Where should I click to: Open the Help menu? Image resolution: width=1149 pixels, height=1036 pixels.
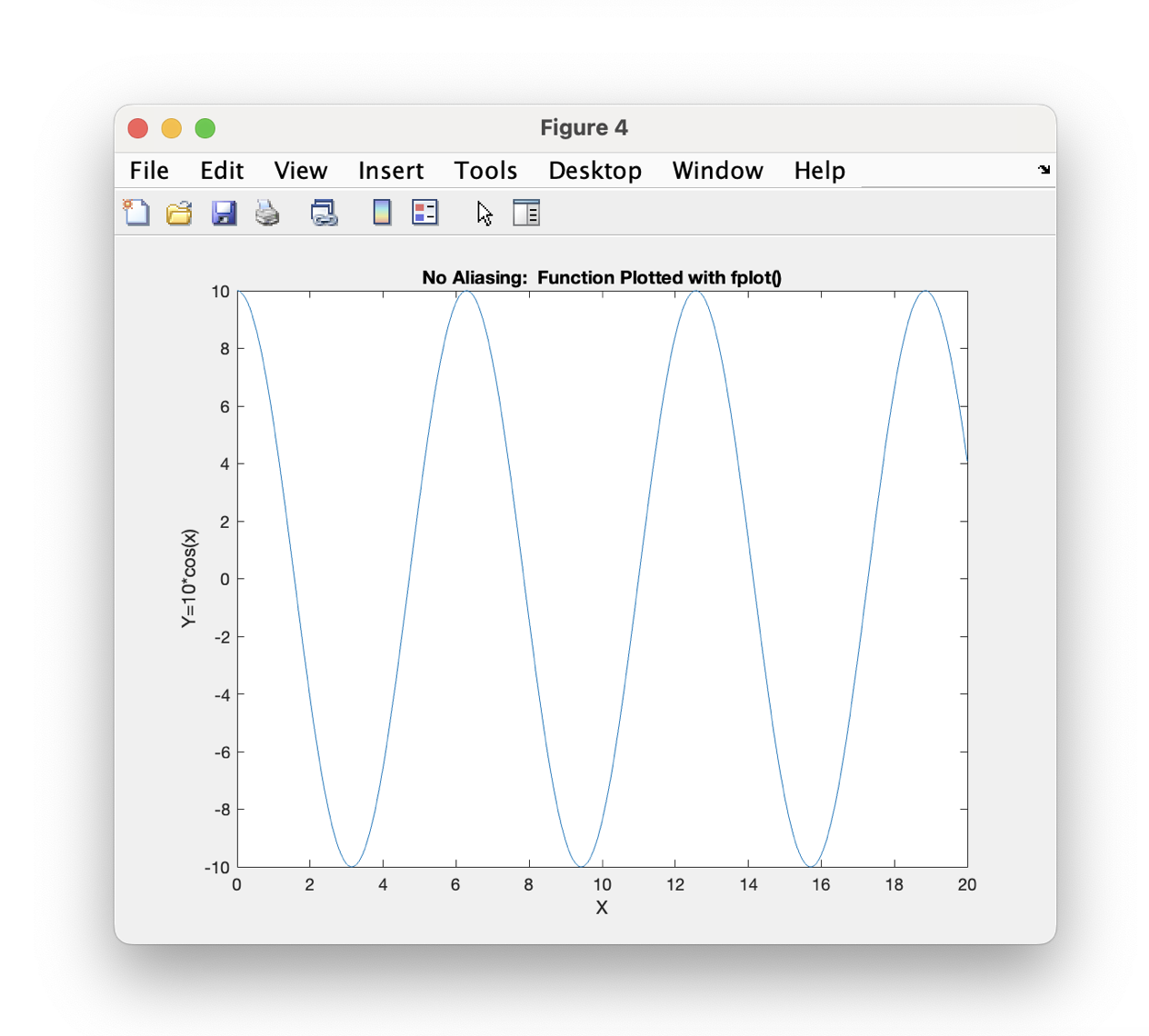pos(819,170)
